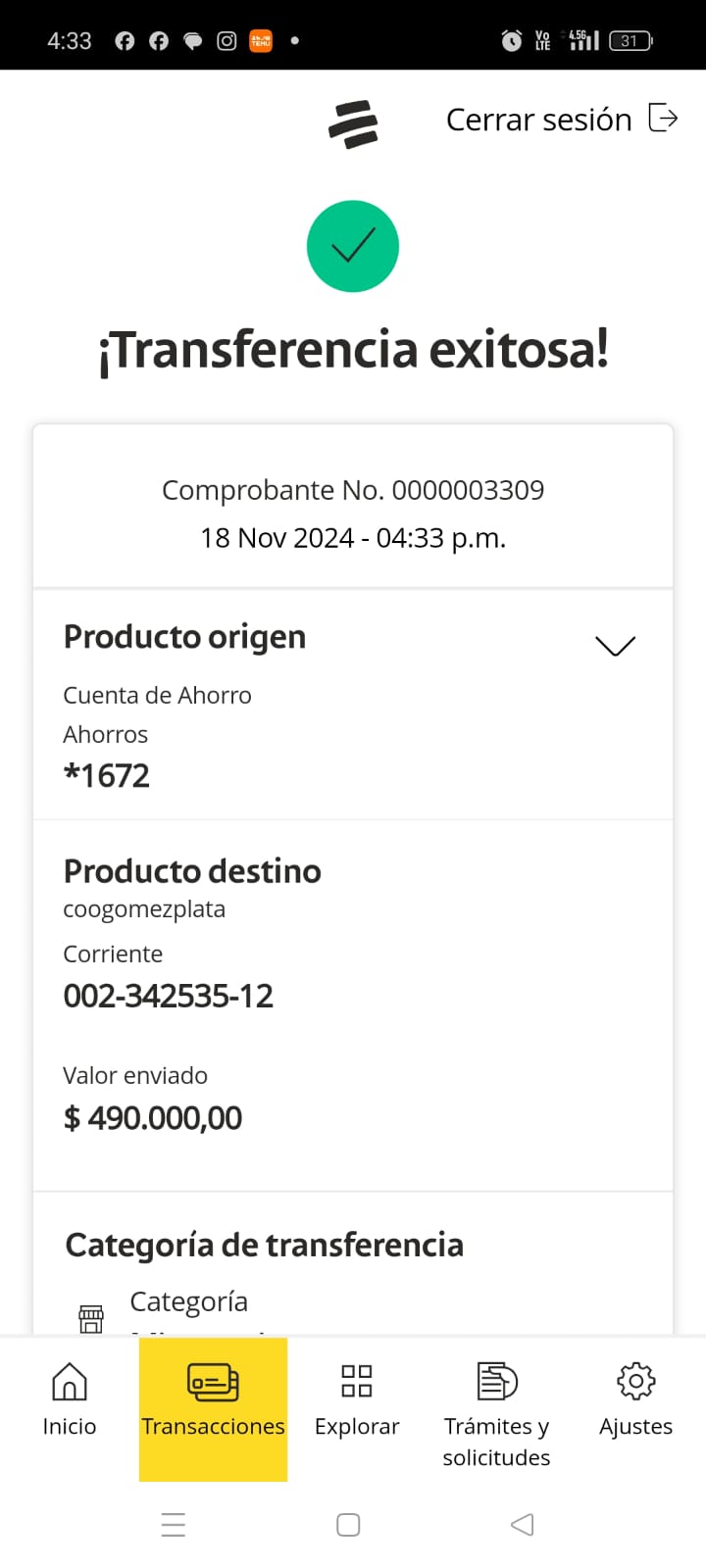Select the Transacciones tab label
This screenshot has height=1568, width=706.
click(213, 1427)
